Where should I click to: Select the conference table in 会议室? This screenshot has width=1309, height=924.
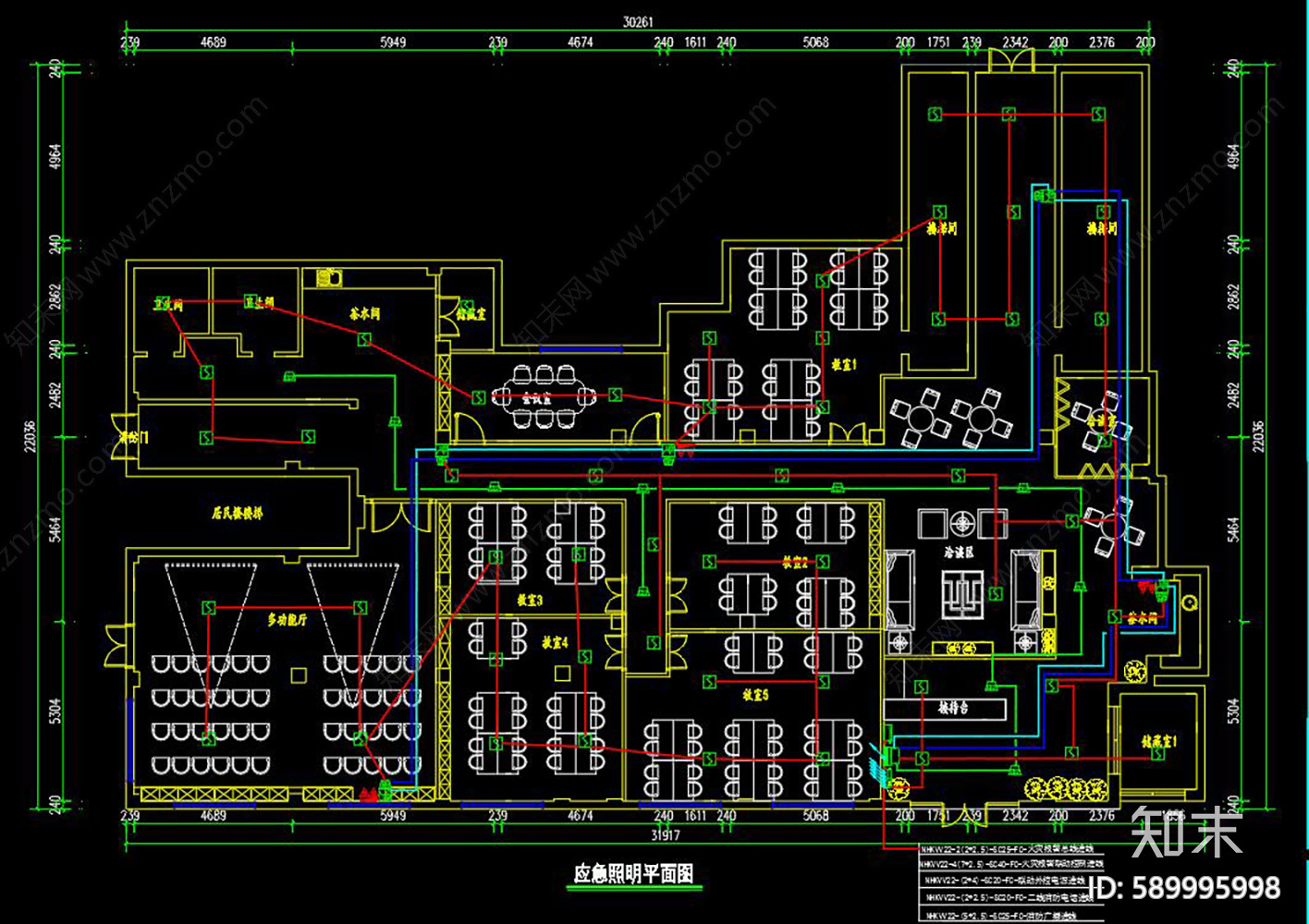(544, 397)
